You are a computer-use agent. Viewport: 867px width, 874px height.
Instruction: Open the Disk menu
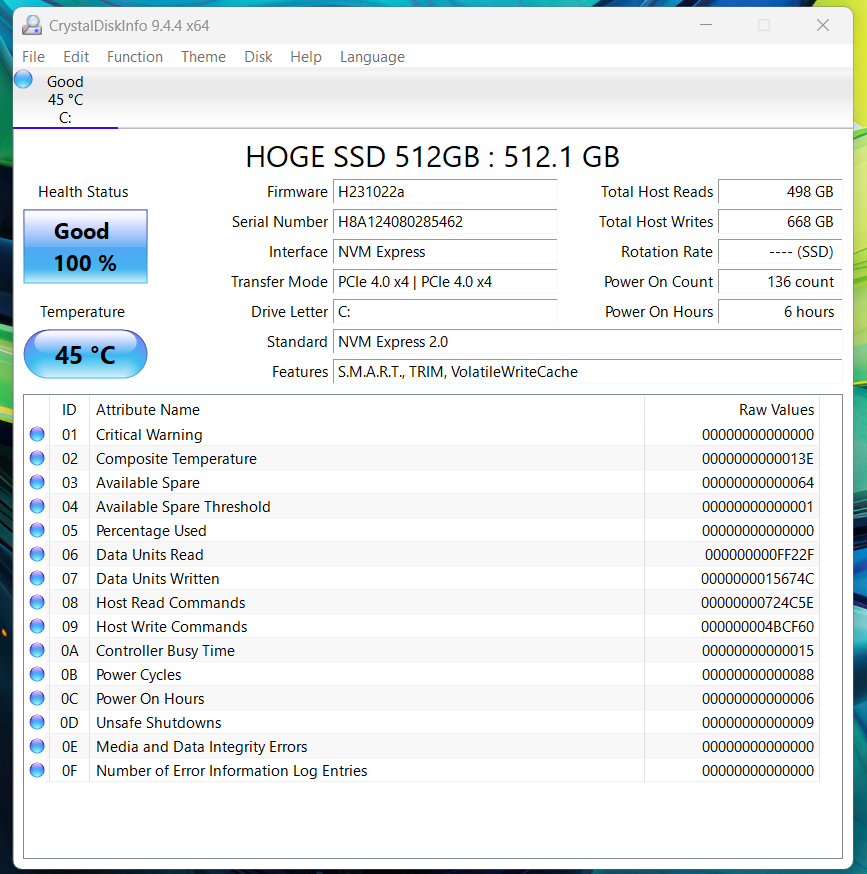[258, 57]
